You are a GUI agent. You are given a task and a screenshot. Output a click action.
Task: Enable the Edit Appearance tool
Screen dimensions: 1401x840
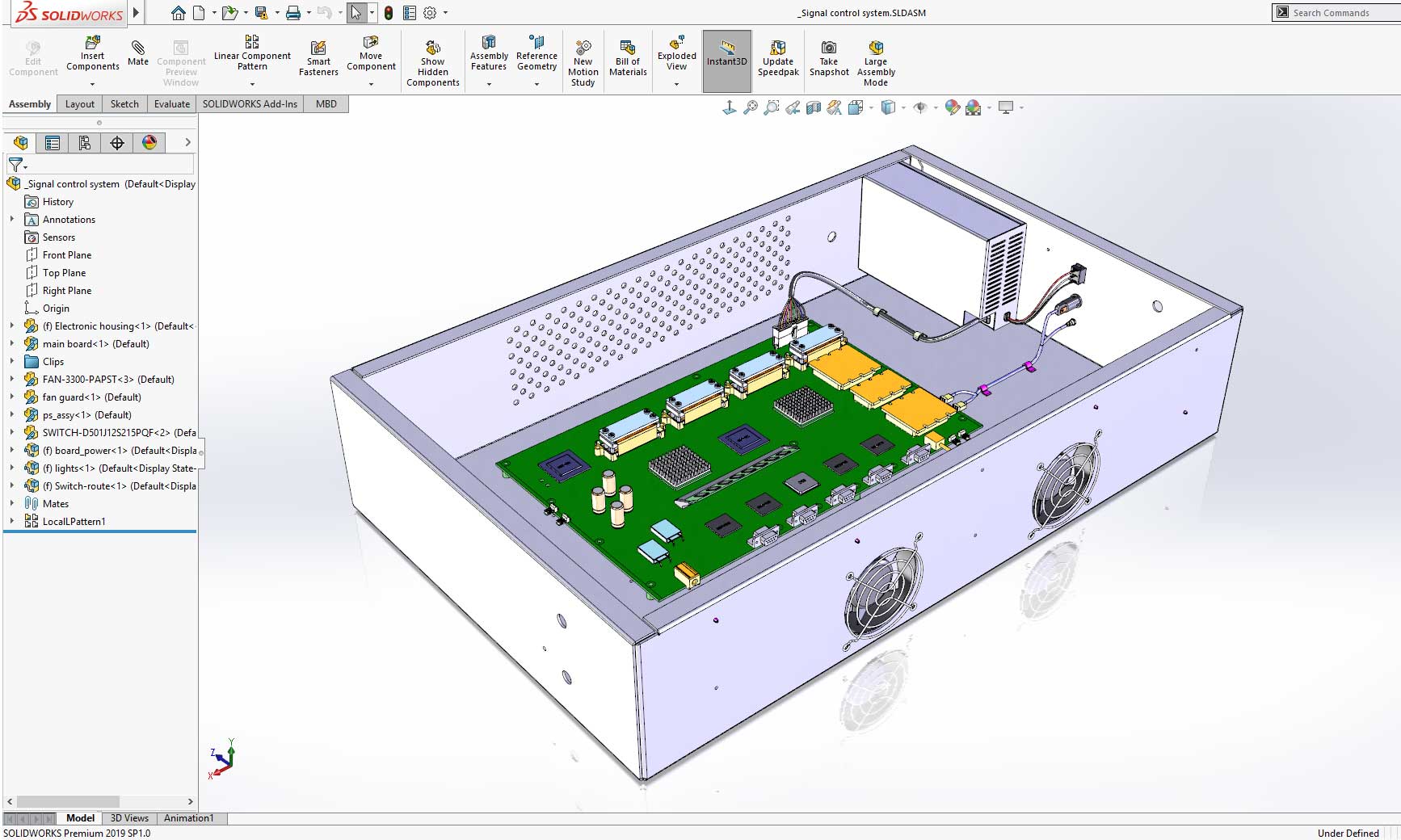pos(953,107)
